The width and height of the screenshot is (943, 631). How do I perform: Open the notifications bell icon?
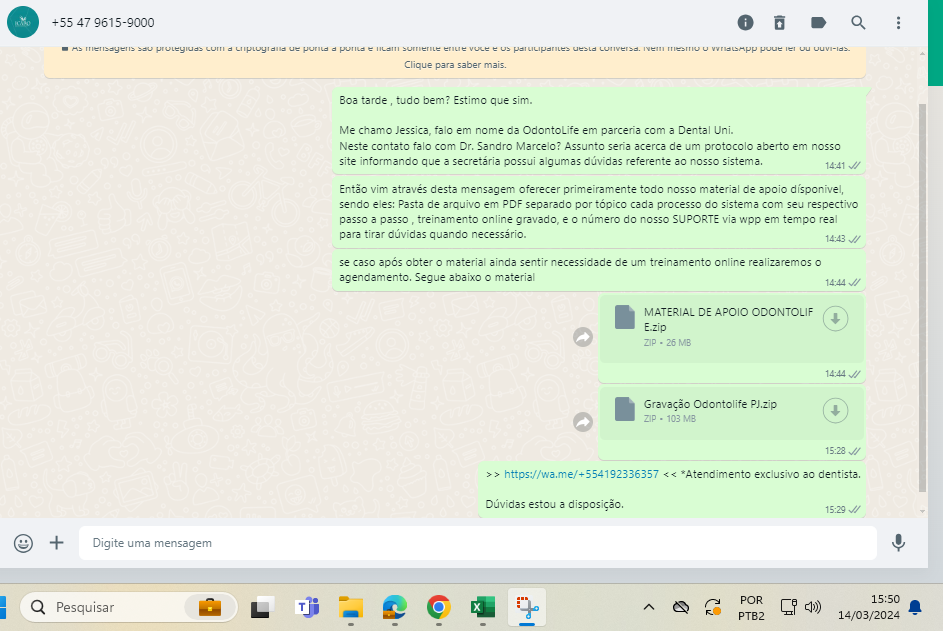[x=915, y=608]
